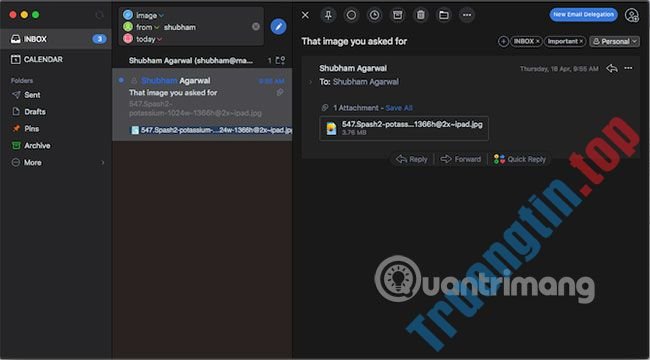Remove the Important label tag
The width and height of the screenshot is (650, 360).
click(581, 41)
